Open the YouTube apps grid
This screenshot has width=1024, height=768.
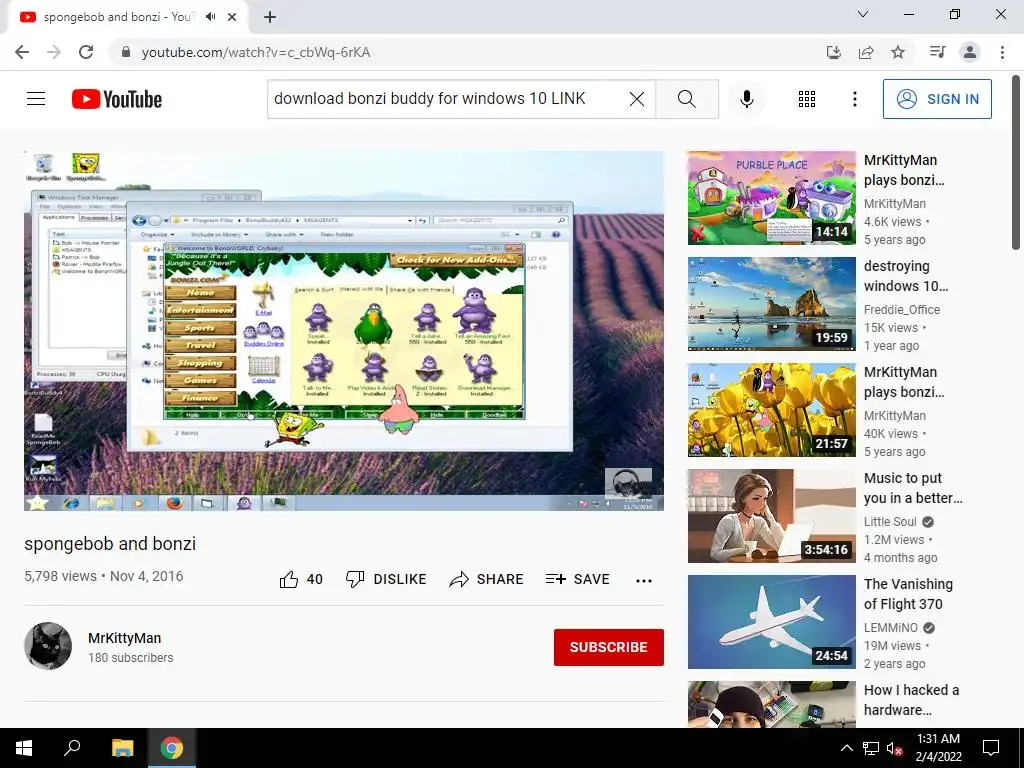pyautogui.click(x=807, y=99)
